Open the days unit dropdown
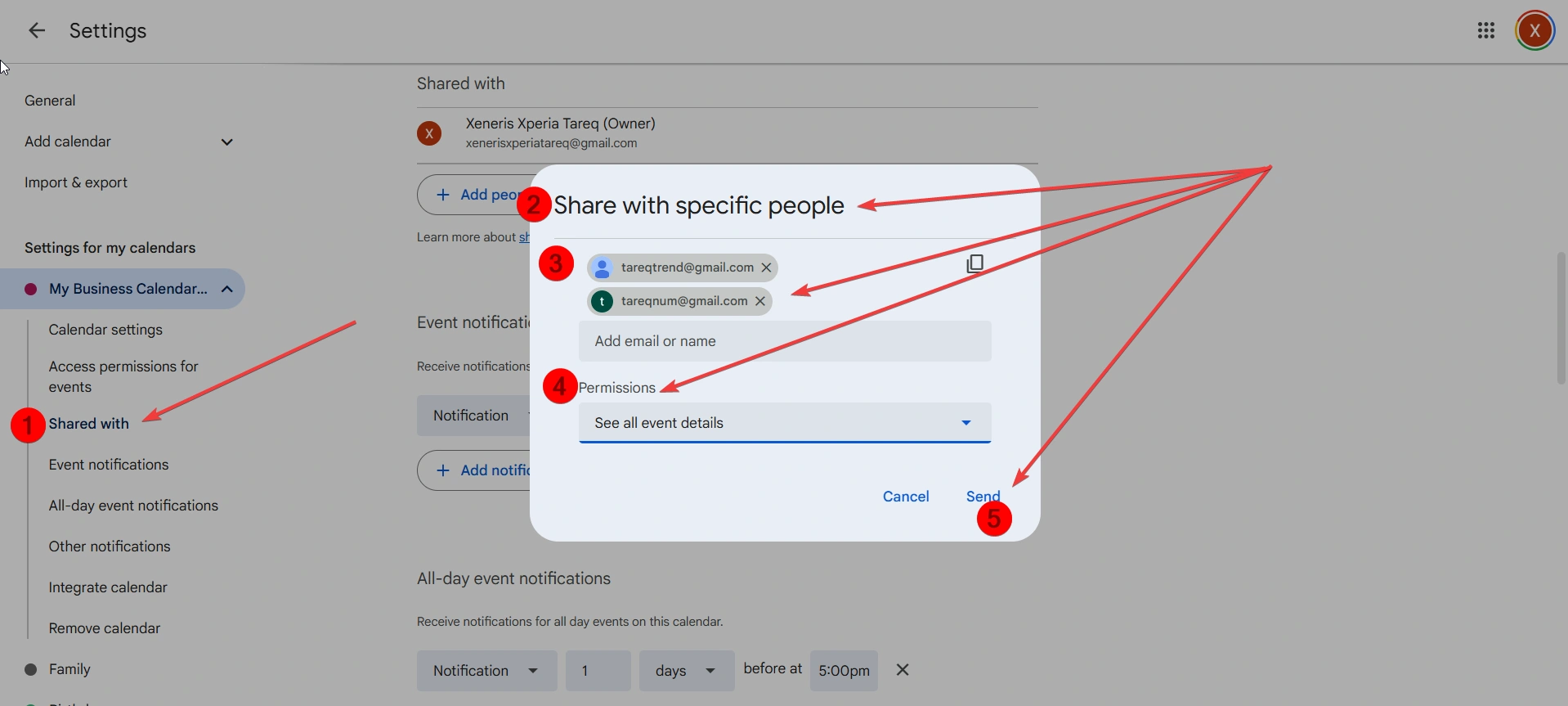This screenshot has height=706, width=1568. tap(686, 671)
